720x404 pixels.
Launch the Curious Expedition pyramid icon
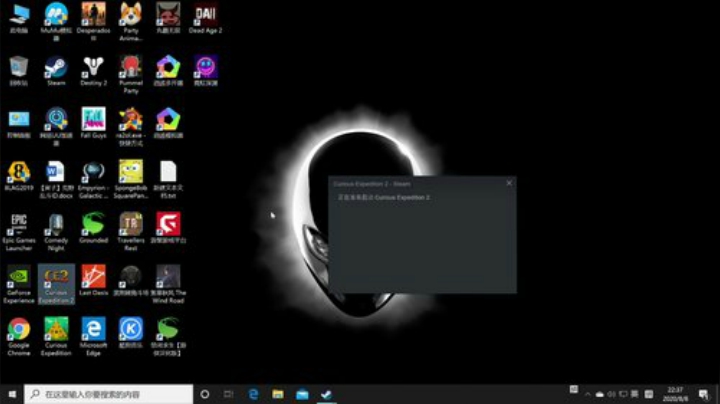pyautogui.click(x=56, y=337)
